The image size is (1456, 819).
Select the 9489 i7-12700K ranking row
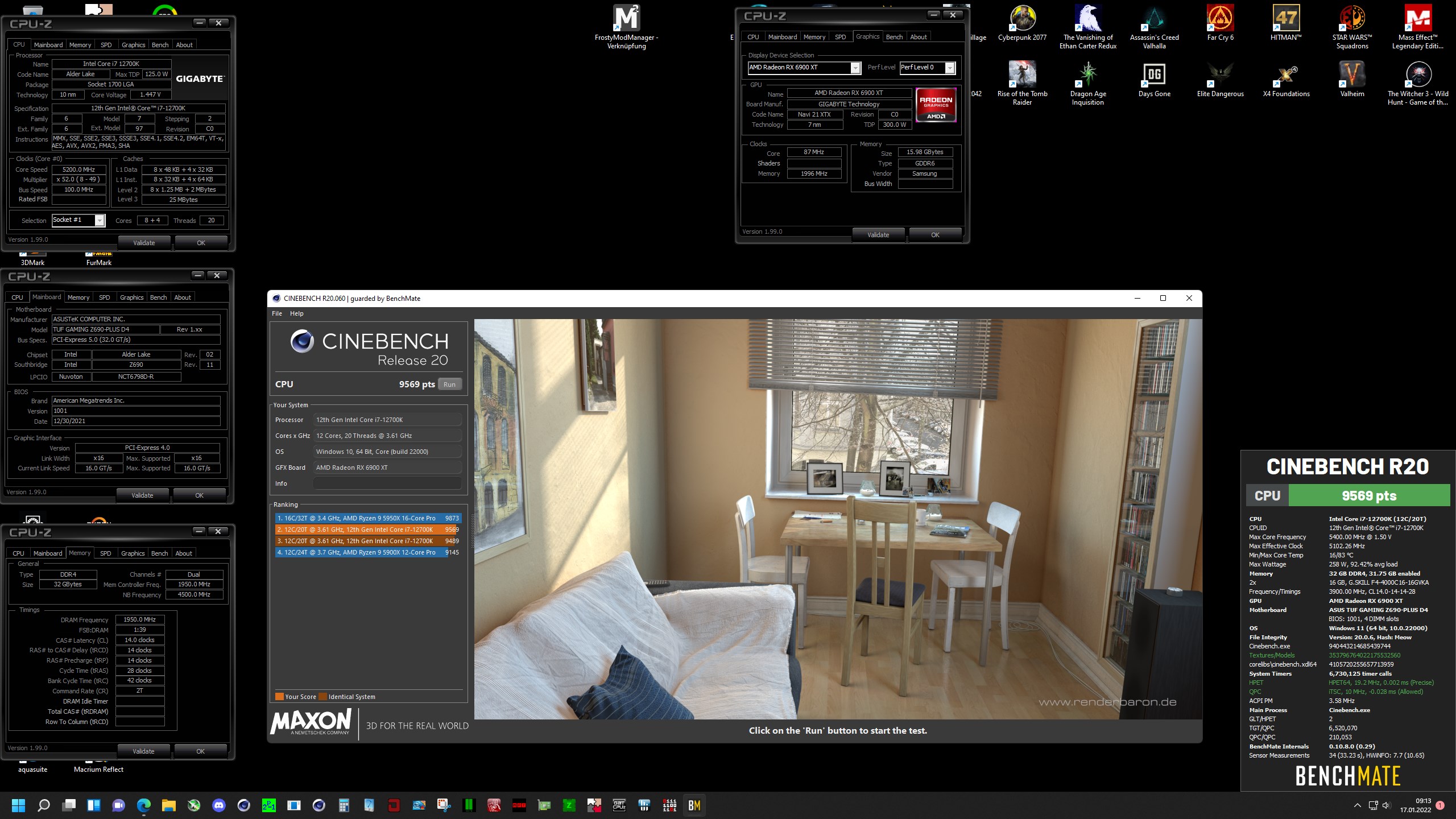[x=368, y=541]
